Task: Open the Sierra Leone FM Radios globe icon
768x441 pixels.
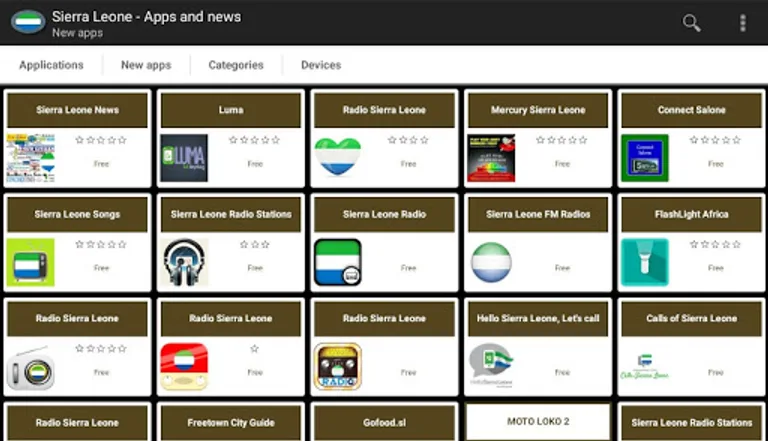Action: pyautogui.click(x=491, y=262)
